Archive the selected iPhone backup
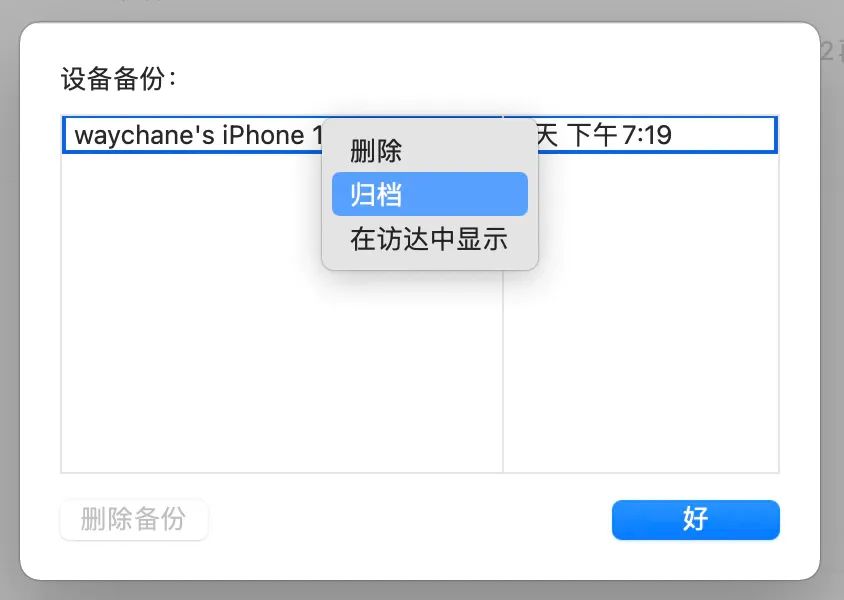This screenshot has height=600, width=844. 430,194
